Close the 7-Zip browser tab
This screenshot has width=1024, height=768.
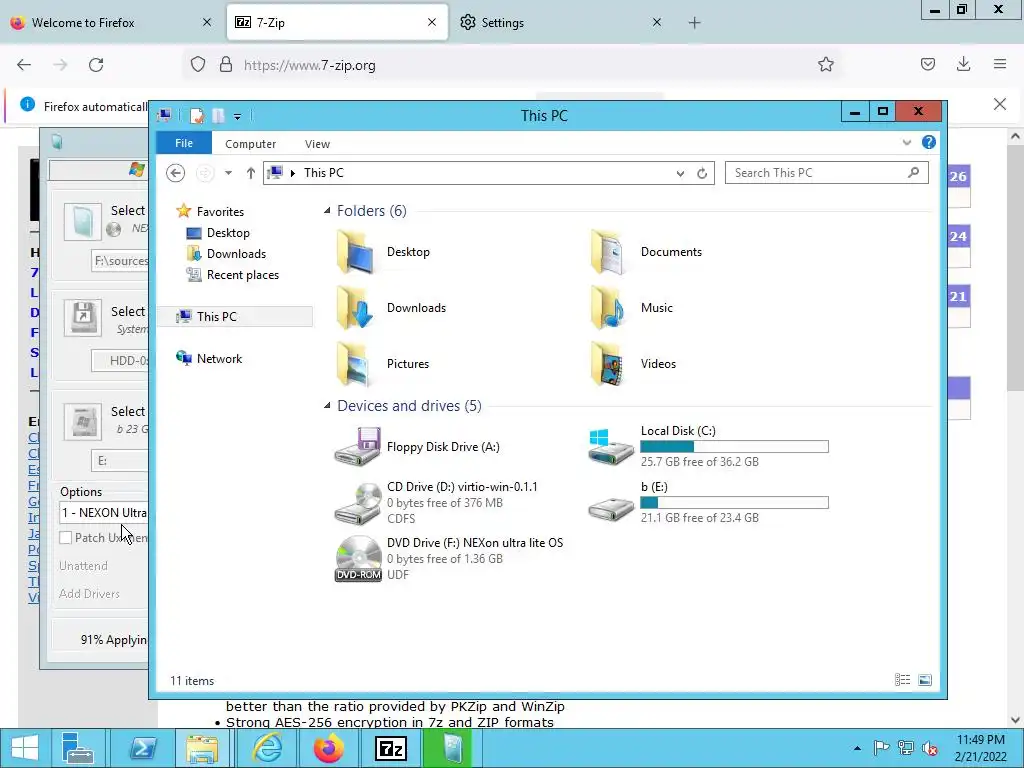432,22
